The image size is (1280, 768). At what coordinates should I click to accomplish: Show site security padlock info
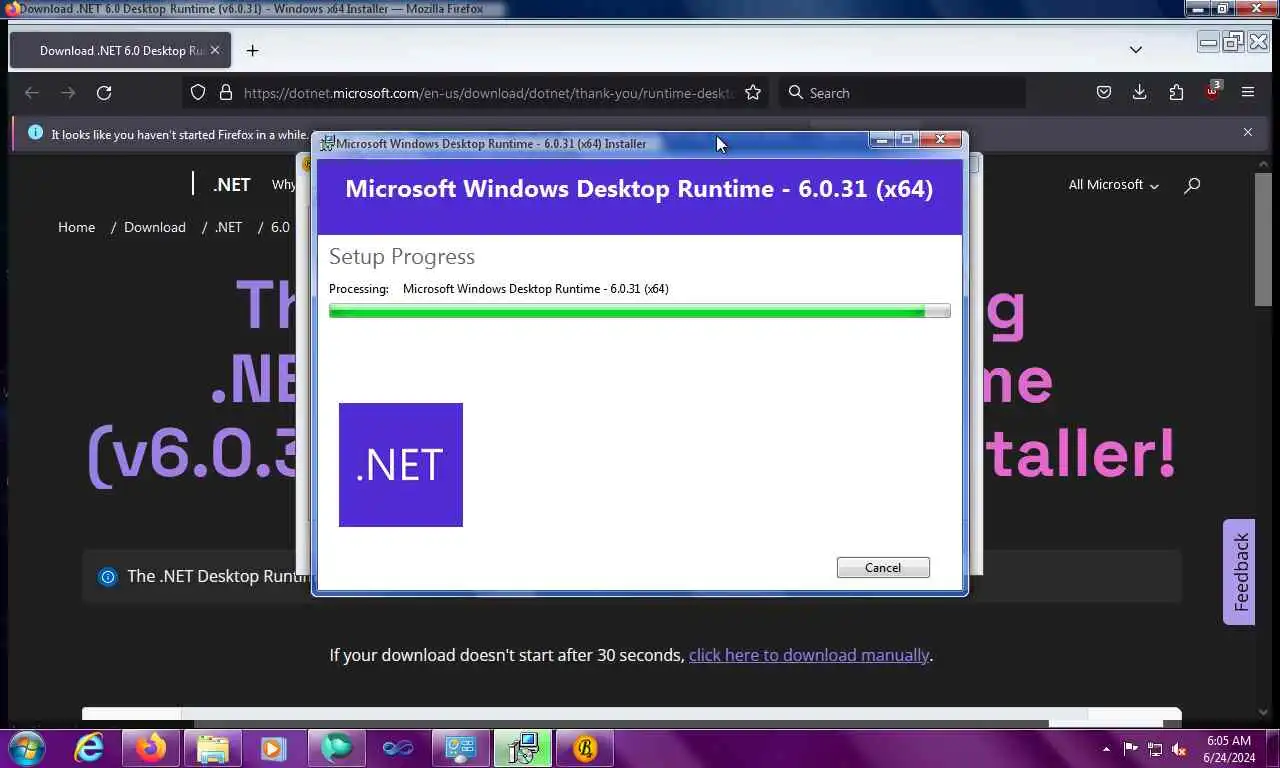(x=225, y=92)
